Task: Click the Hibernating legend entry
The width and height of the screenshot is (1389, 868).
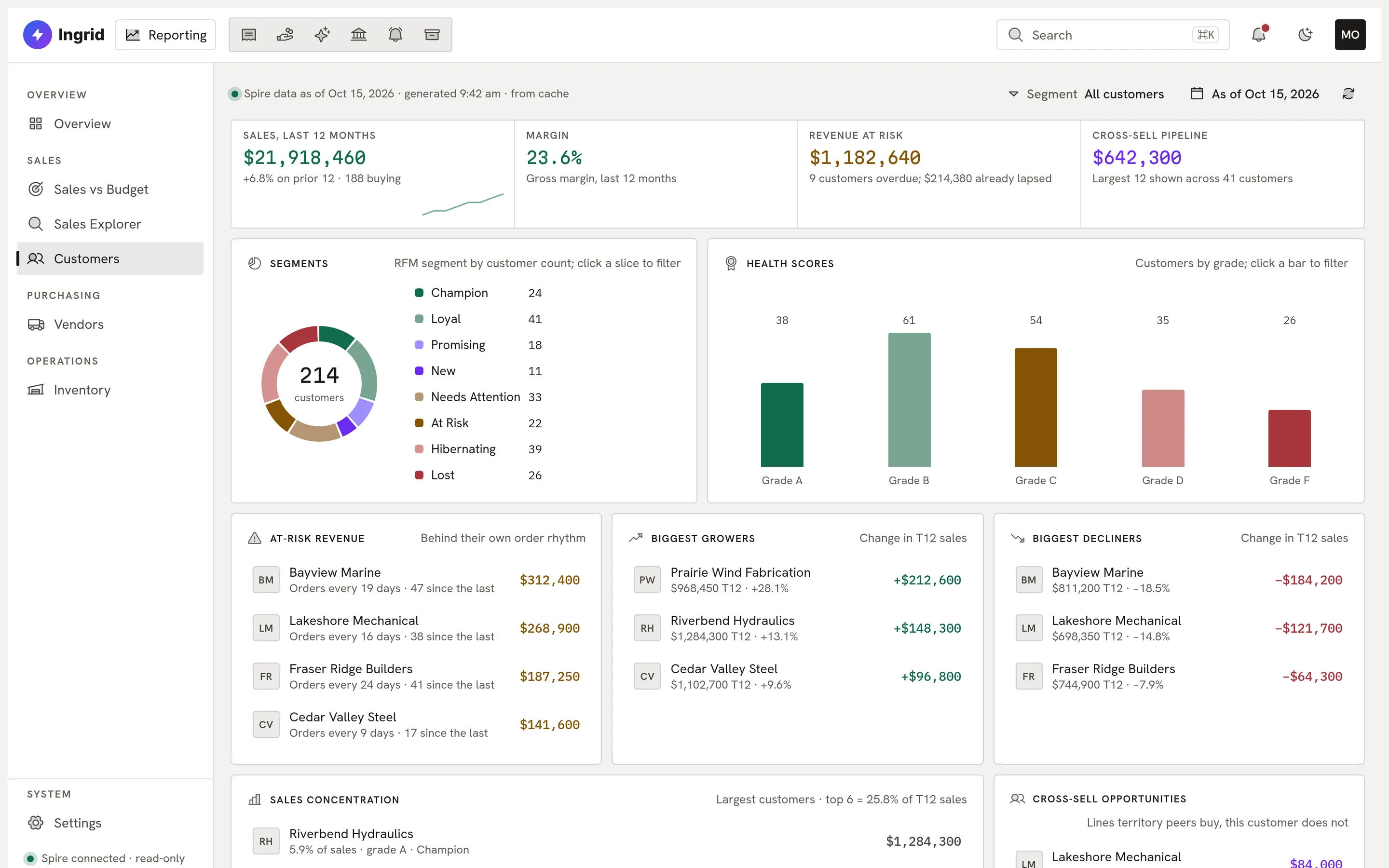Action: (478, 449)
